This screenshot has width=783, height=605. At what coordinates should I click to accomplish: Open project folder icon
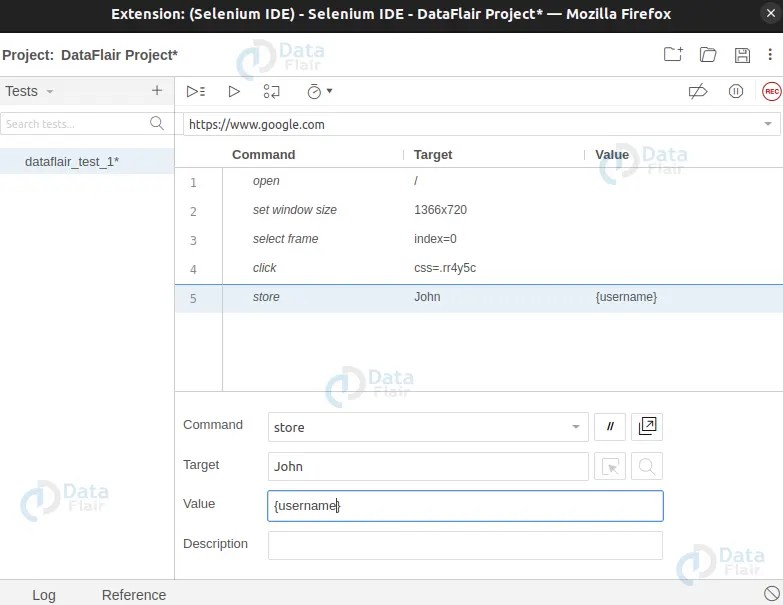pos(708,54)
